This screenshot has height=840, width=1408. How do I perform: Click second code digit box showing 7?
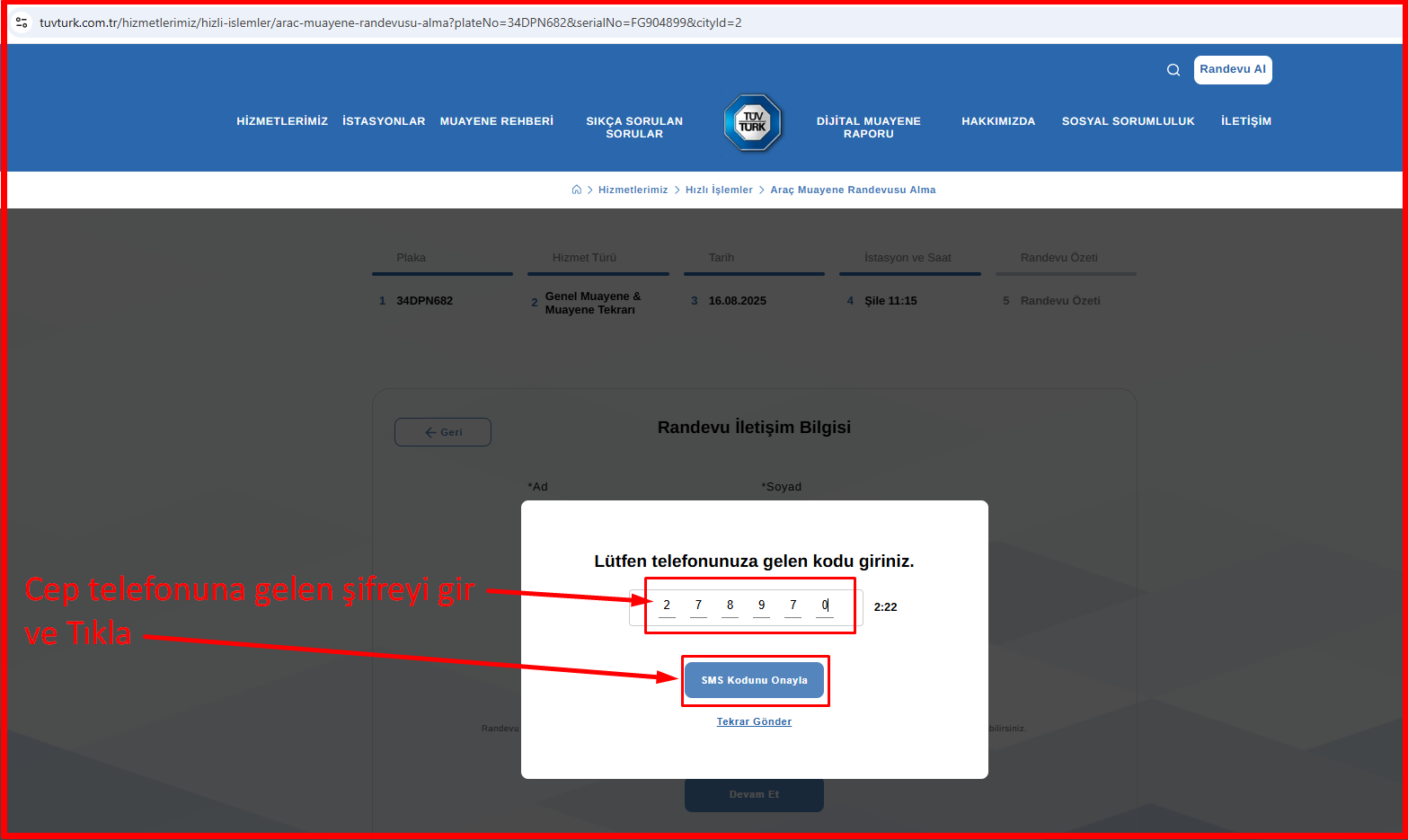tap(698, 606)
